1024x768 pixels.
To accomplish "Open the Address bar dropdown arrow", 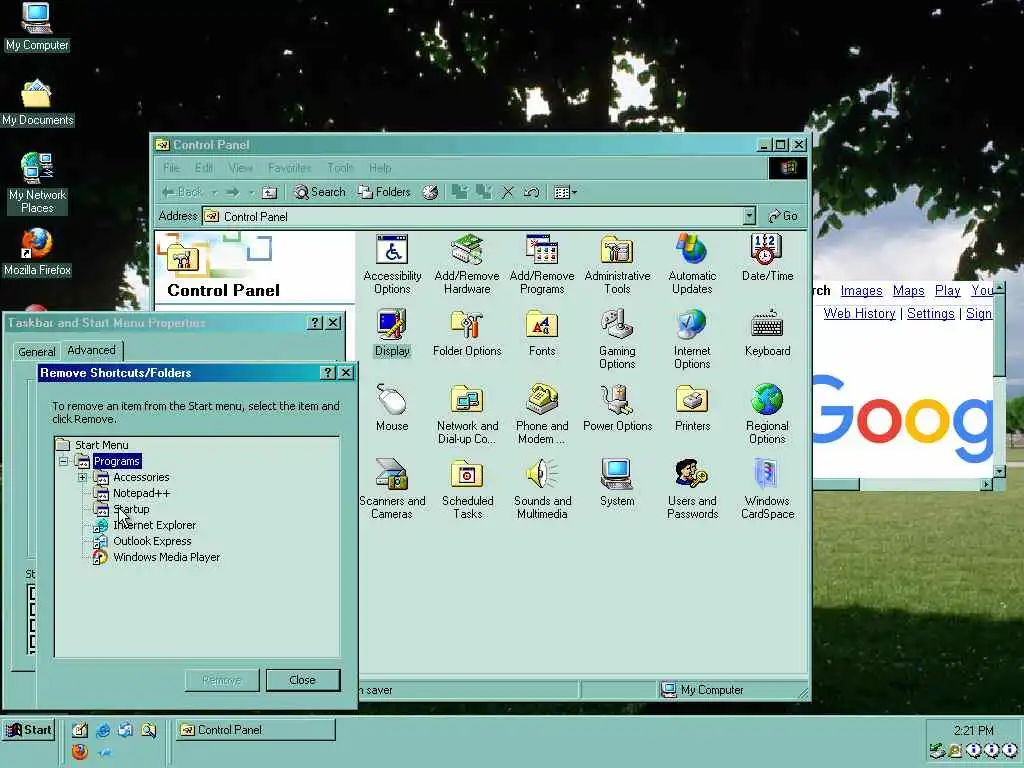I will coord(749,216).
